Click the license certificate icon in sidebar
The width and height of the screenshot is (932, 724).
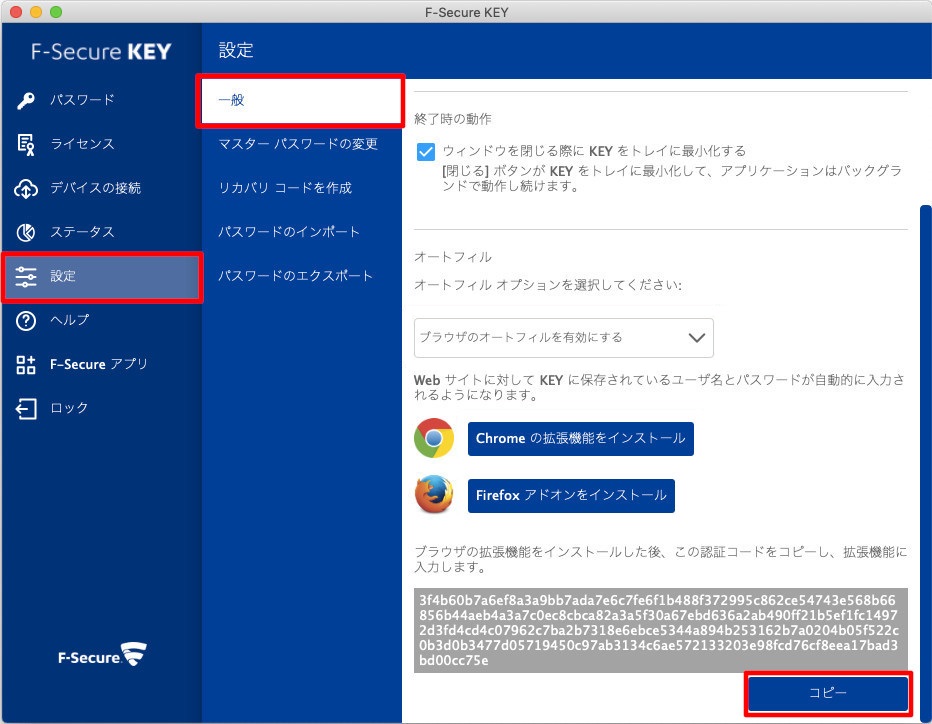pos(27,144)
